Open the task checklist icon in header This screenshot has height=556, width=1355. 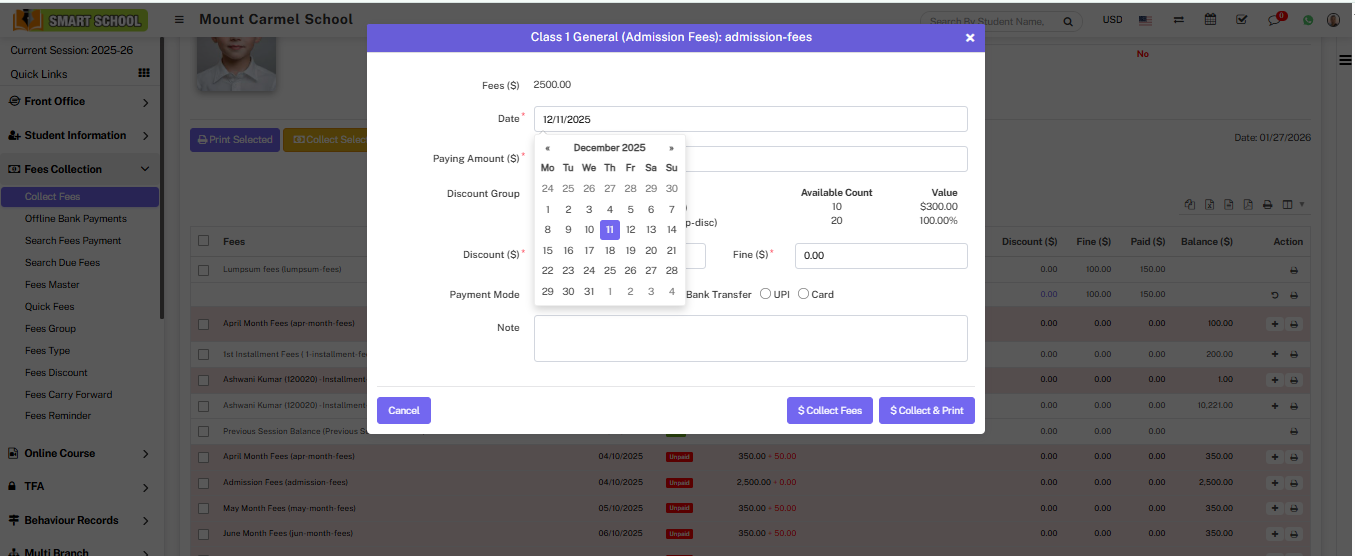pos(1242,20)
